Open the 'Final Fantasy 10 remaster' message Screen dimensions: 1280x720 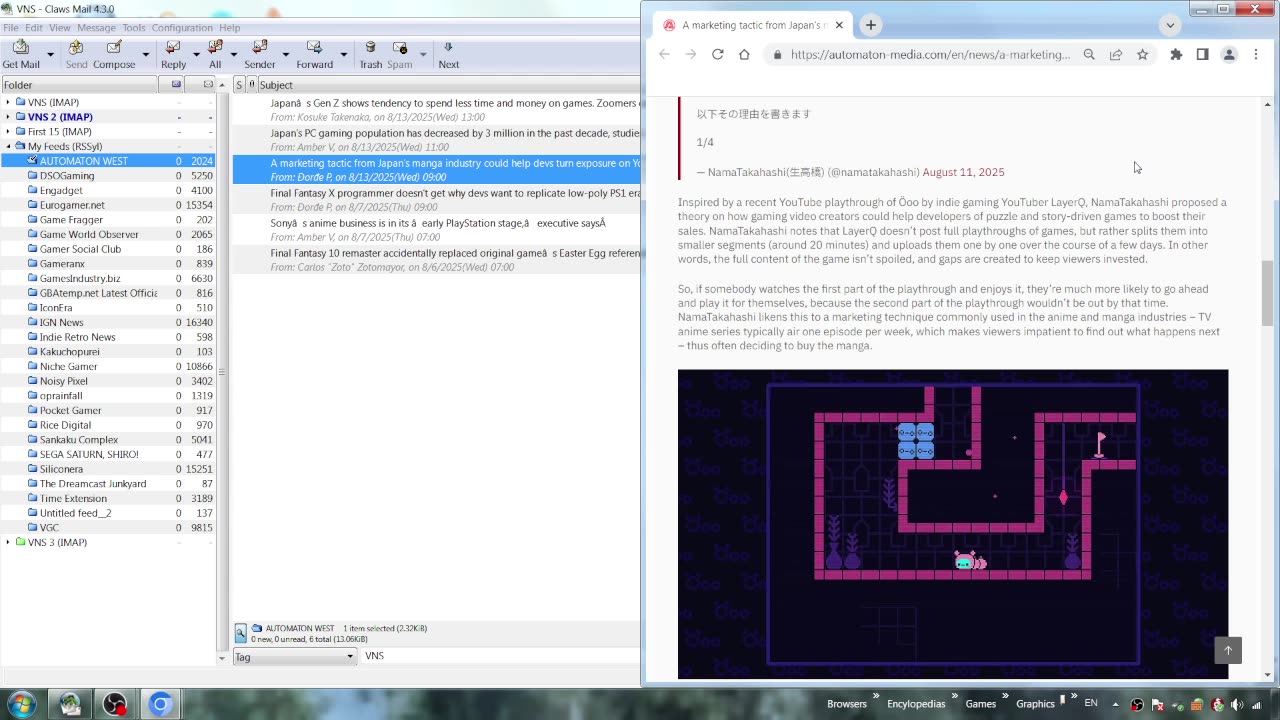pyautogui.click(x=436, y=260)
